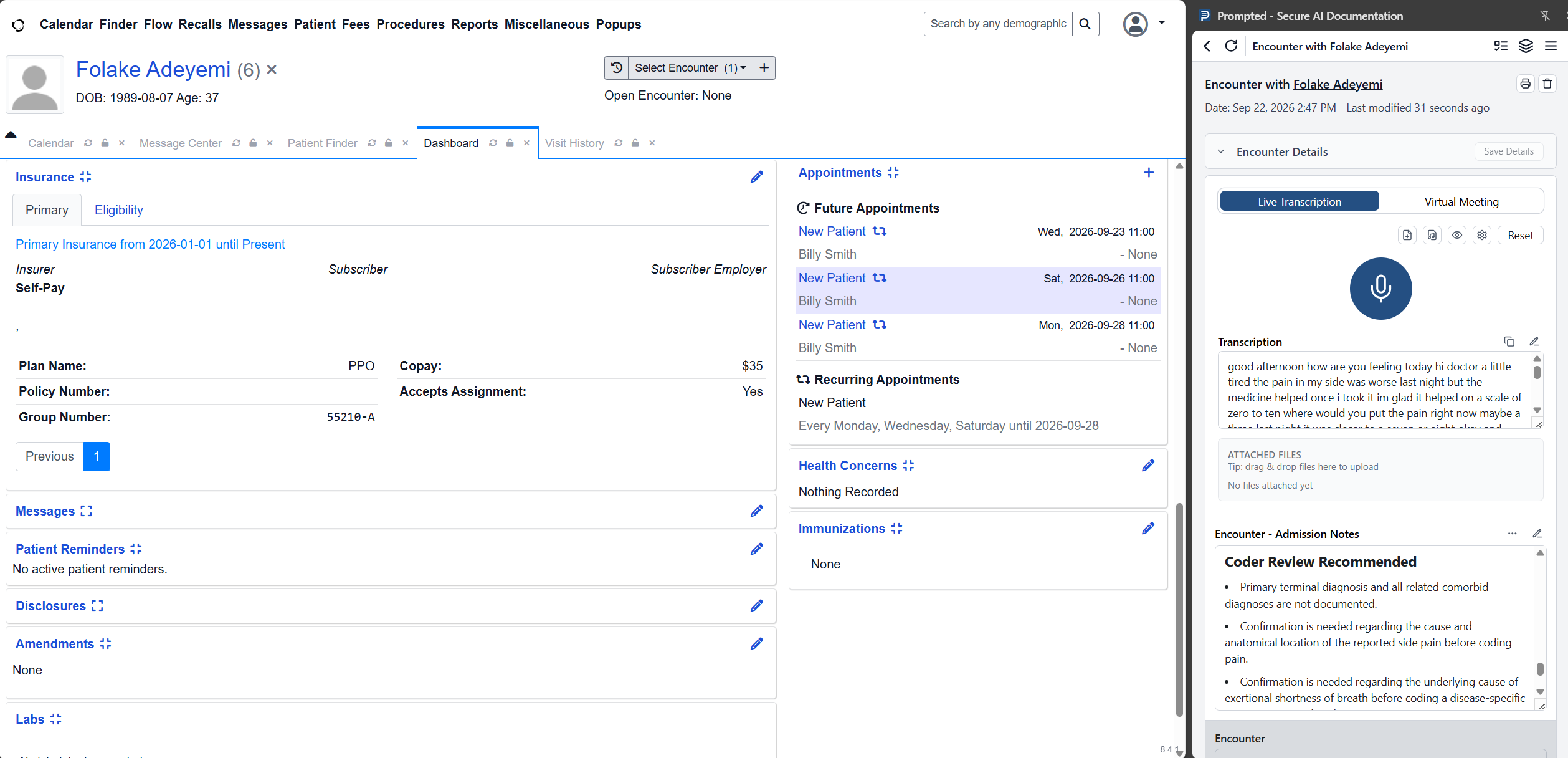Collapse Encounter Details section
Image resolution: width=1568 pixels, height=758 pixels.
(1221, 151)
